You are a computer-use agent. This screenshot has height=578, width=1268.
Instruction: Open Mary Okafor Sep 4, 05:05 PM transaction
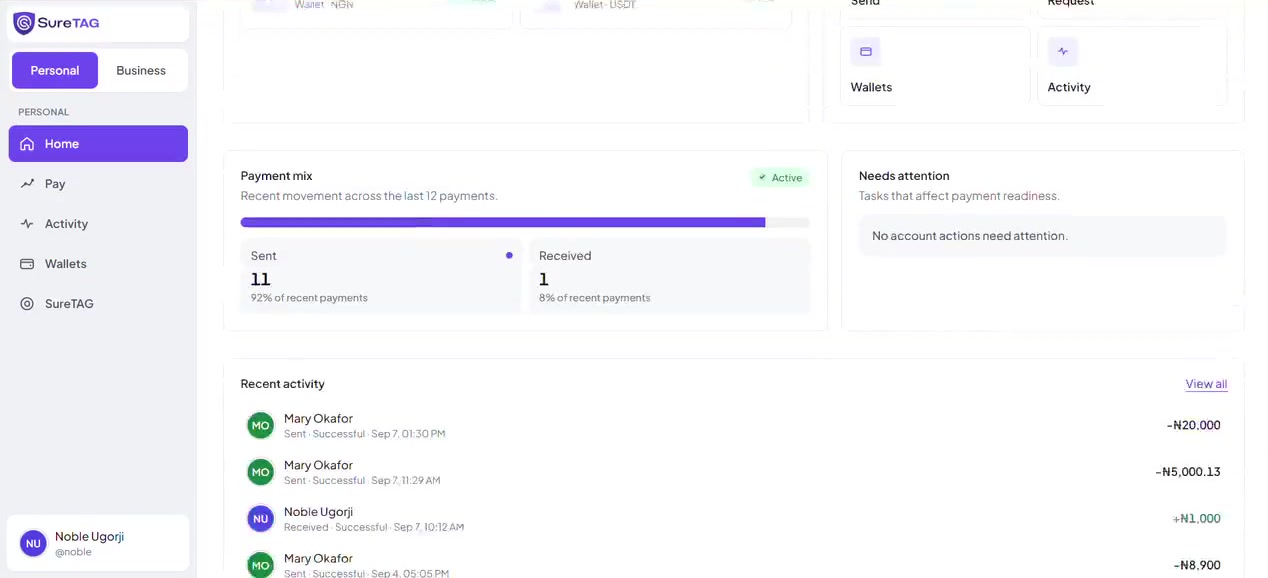(x=734, y=564)
